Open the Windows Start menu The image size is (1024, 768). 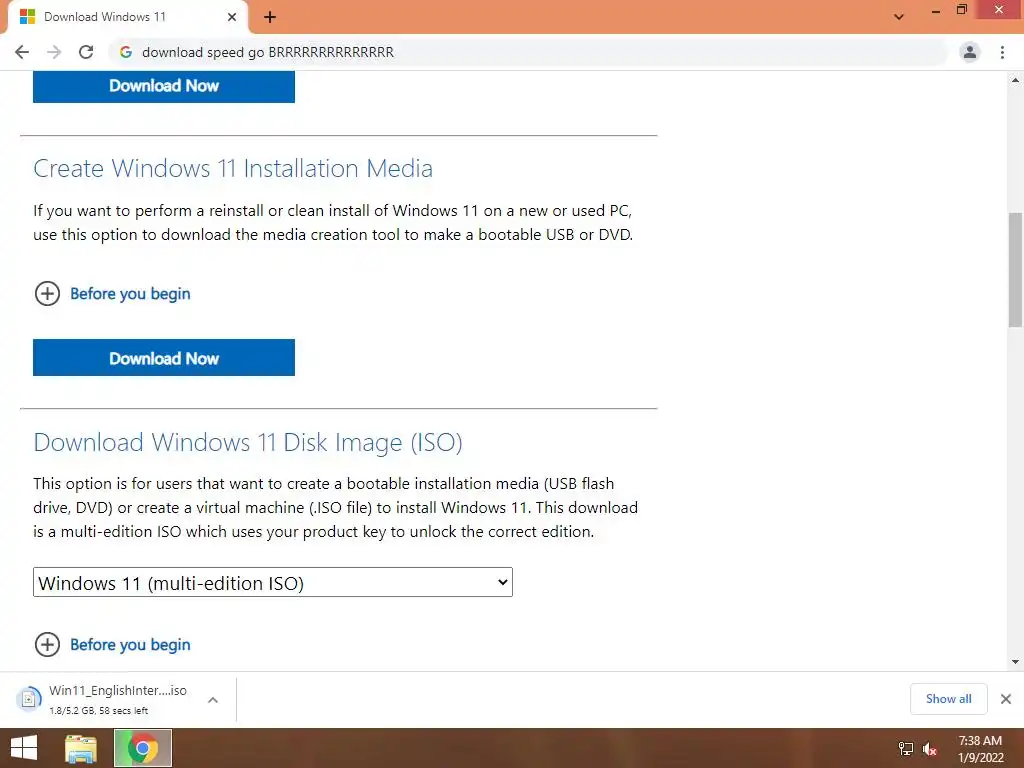24,748
